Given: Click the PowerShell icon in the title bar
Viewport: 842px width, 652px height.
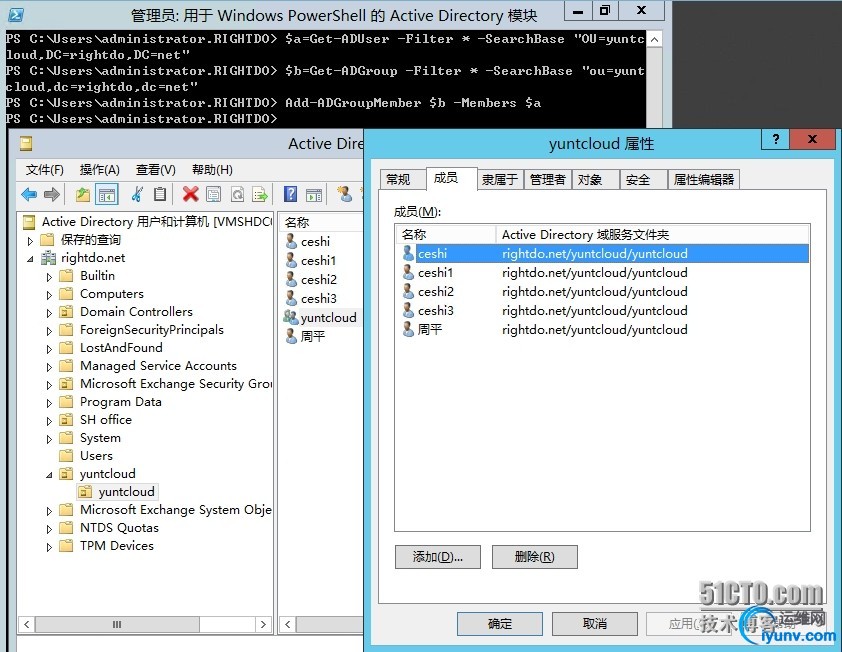Looking at the screenshot, I should [x=16, y=15].
